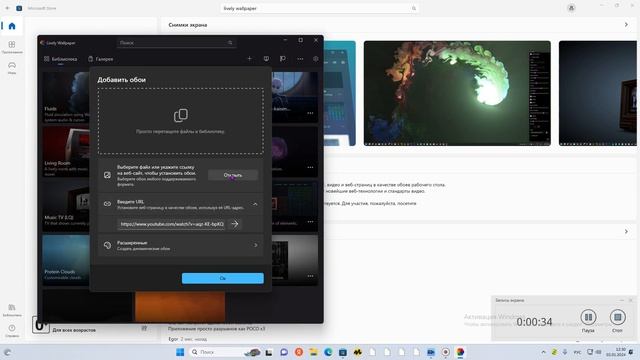View the dark rightmost Store screenshot
The height and width of the screenshot is (360, 640).
[598, 93]
